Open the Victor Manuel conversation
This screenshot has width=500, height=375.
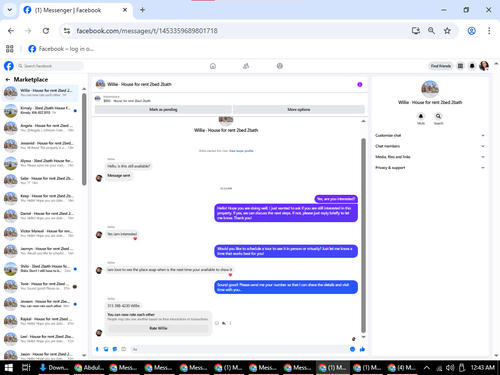40,233
